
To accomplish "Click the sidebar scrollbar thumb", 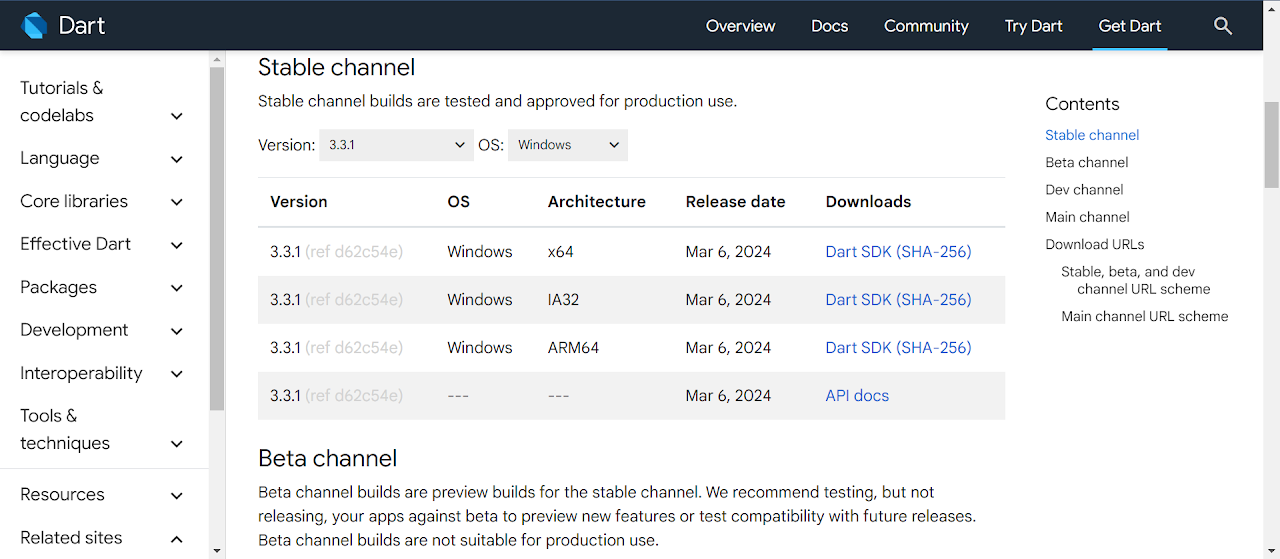I will (217, 240).
